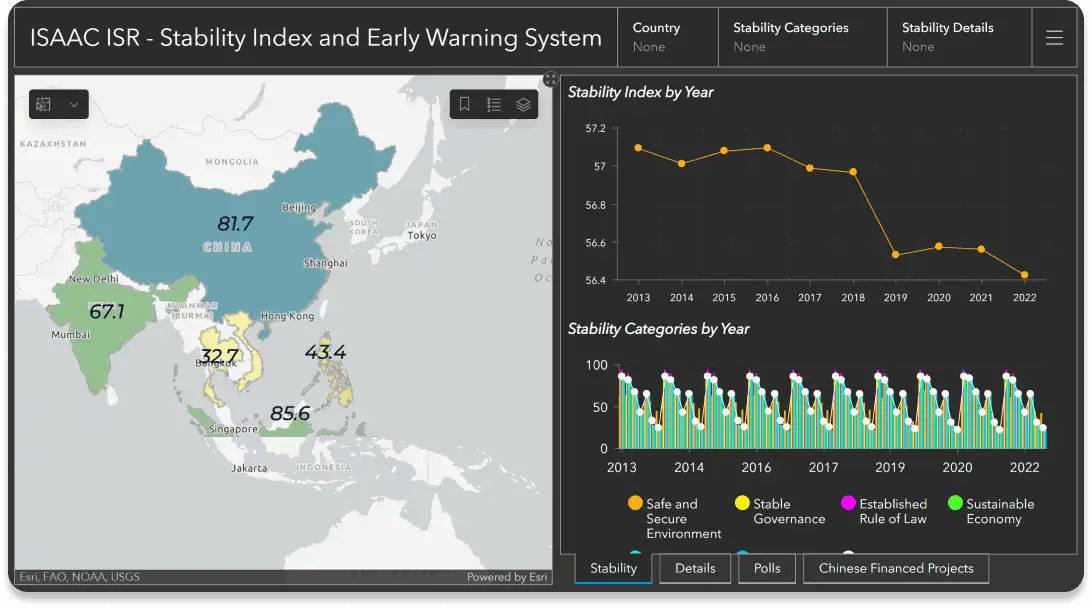
Task: Open the hamburger menu
Action: pos(1054,38)
